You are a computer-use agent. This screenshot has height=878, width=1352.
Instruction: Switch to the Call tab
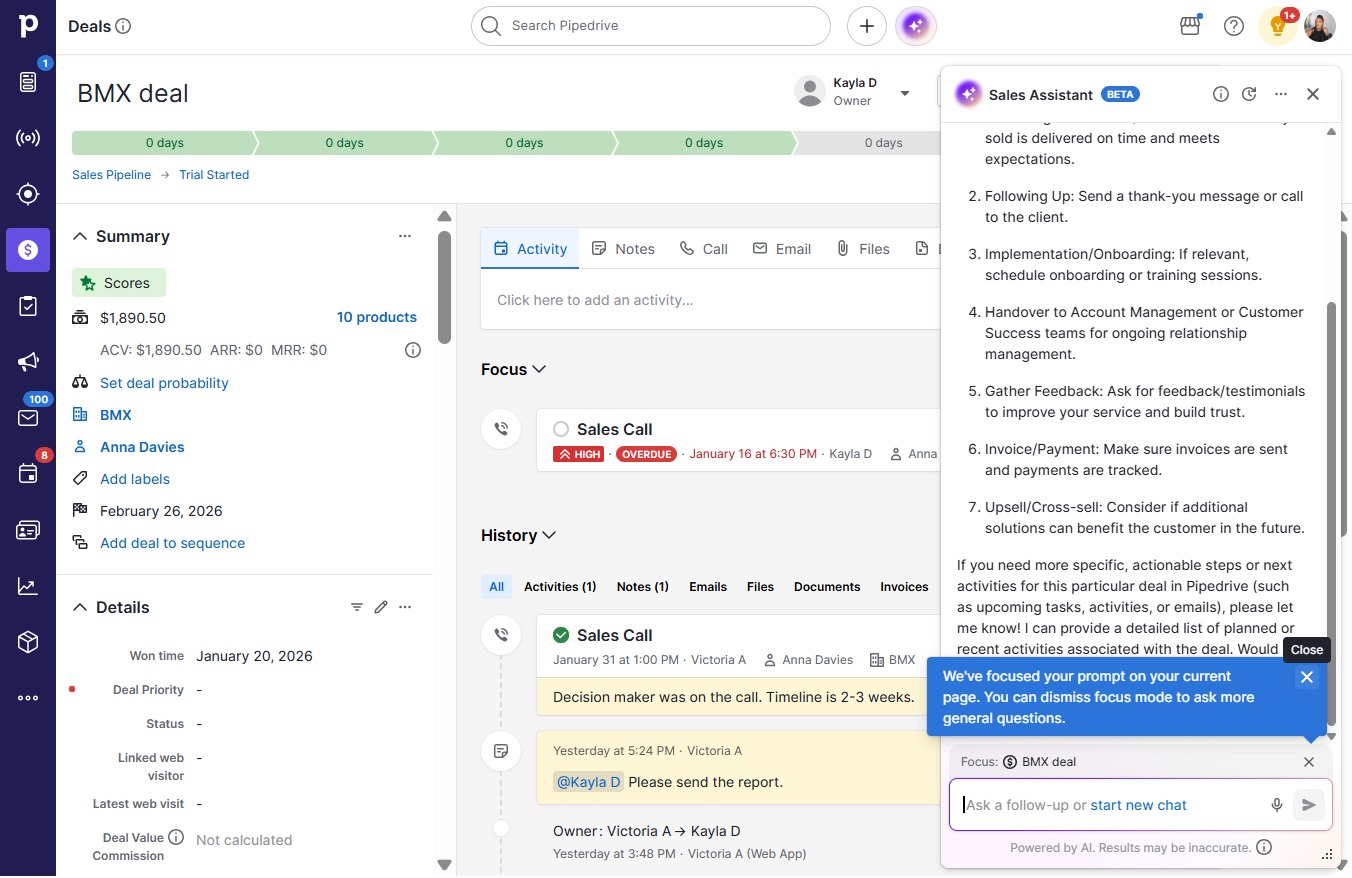(x=704, y=249)
